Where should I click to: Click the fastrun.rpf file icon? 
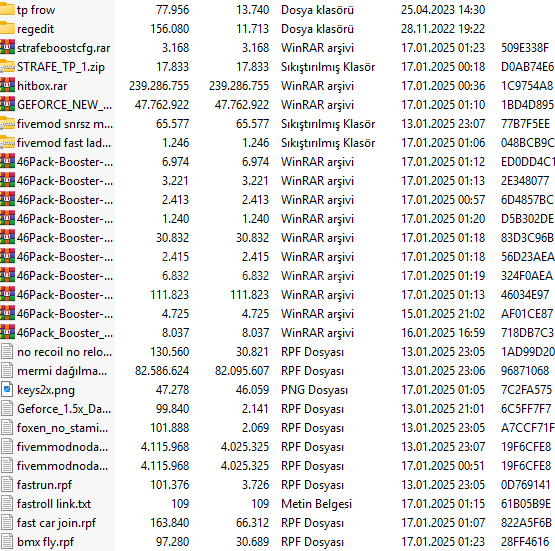[7, 484]
